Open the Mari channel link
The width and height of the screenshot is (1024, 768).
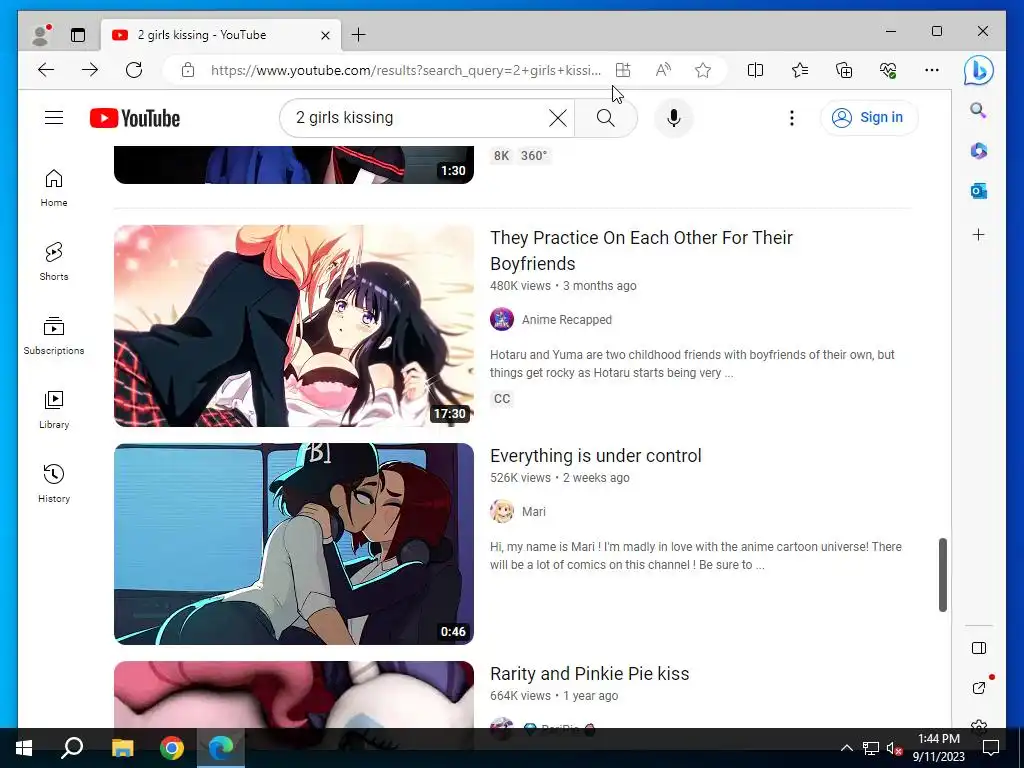(x=534, y=512)
